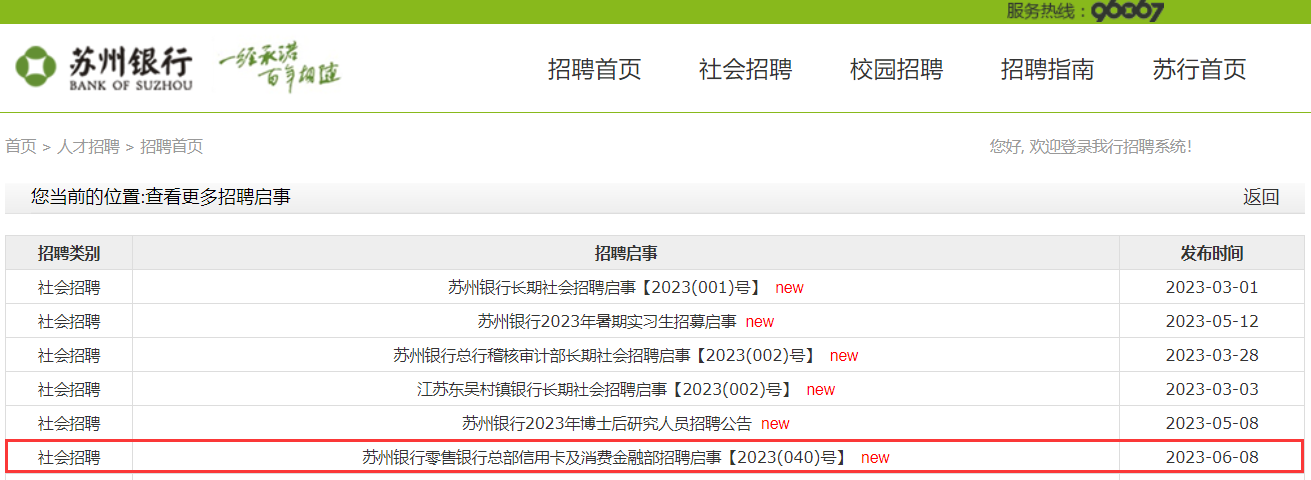Screen dimensions: 1311x480
Task: Click the 发布时间 column header
Action: tap(1212, 253)
